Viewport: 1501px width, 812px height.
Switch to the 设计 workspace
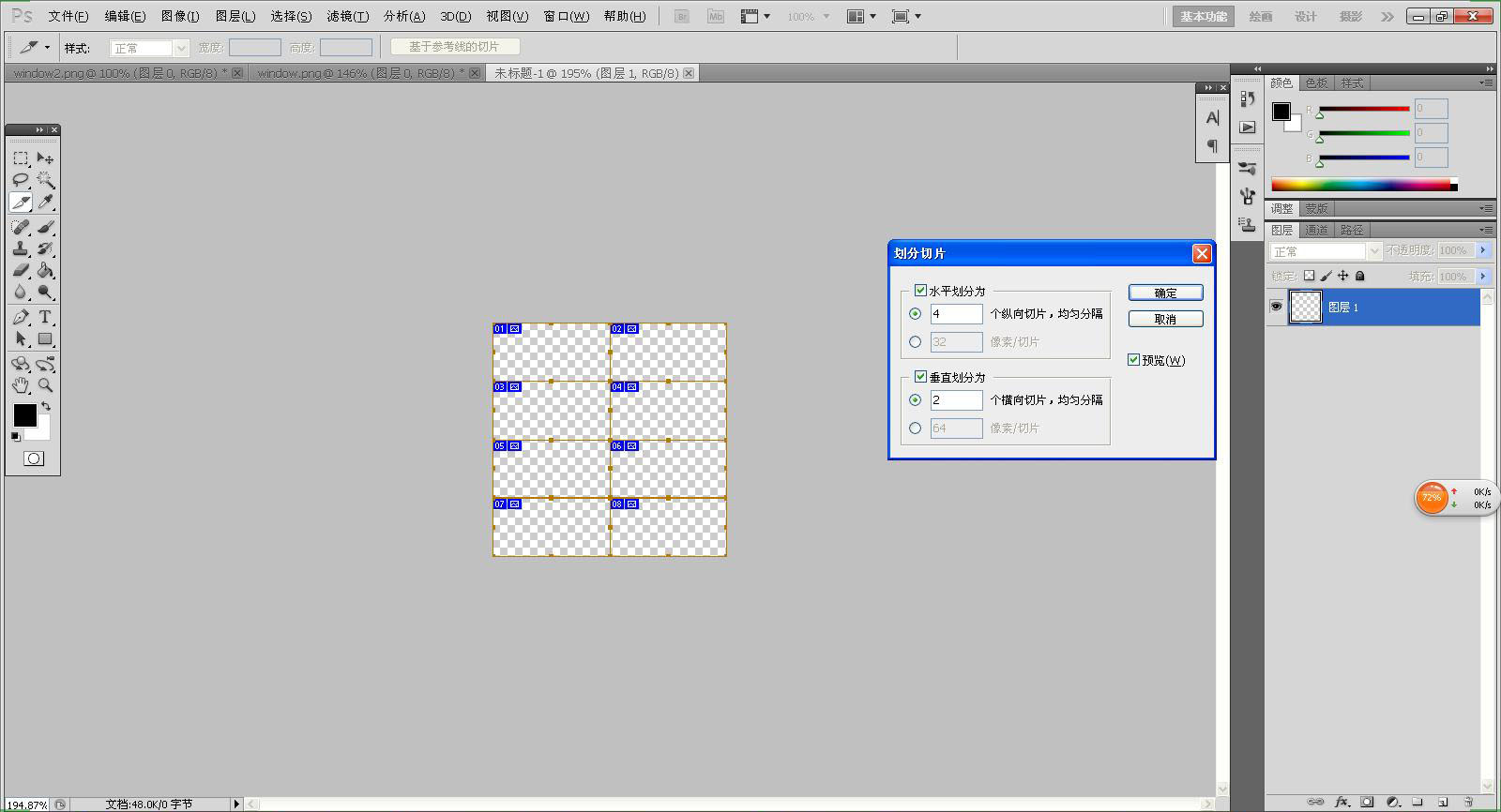click(1306, 17)
